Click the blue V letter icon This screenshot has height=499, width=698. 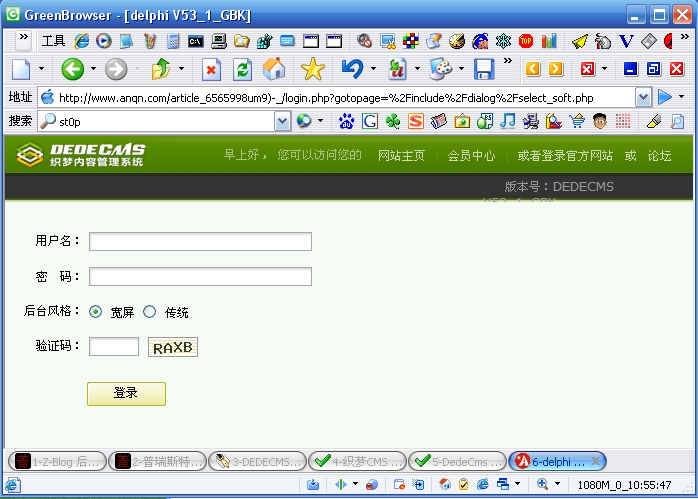click(x=626, y=41)
